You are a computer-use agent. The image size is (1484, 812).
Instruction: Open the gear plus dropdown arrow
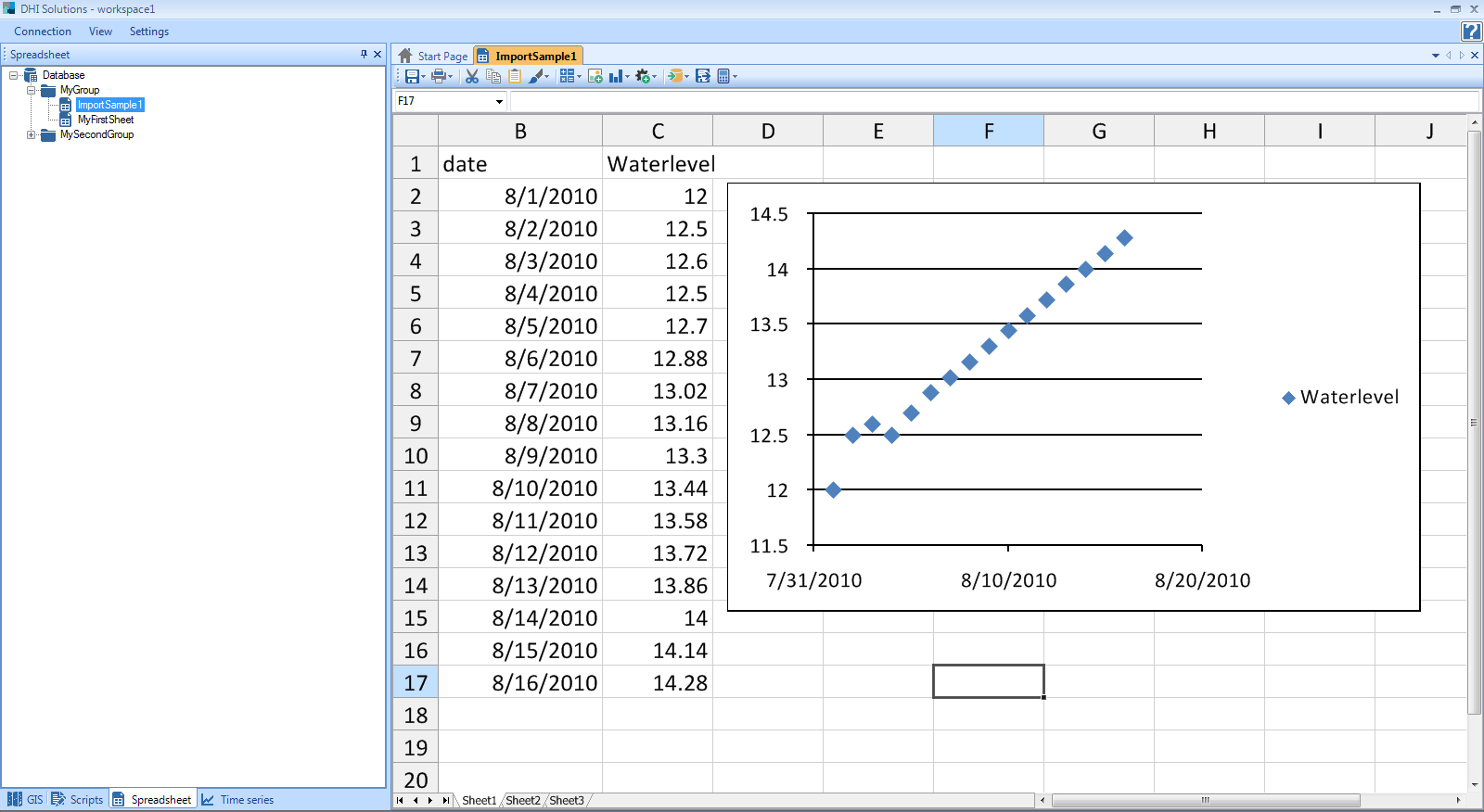(x=655, y=77)
